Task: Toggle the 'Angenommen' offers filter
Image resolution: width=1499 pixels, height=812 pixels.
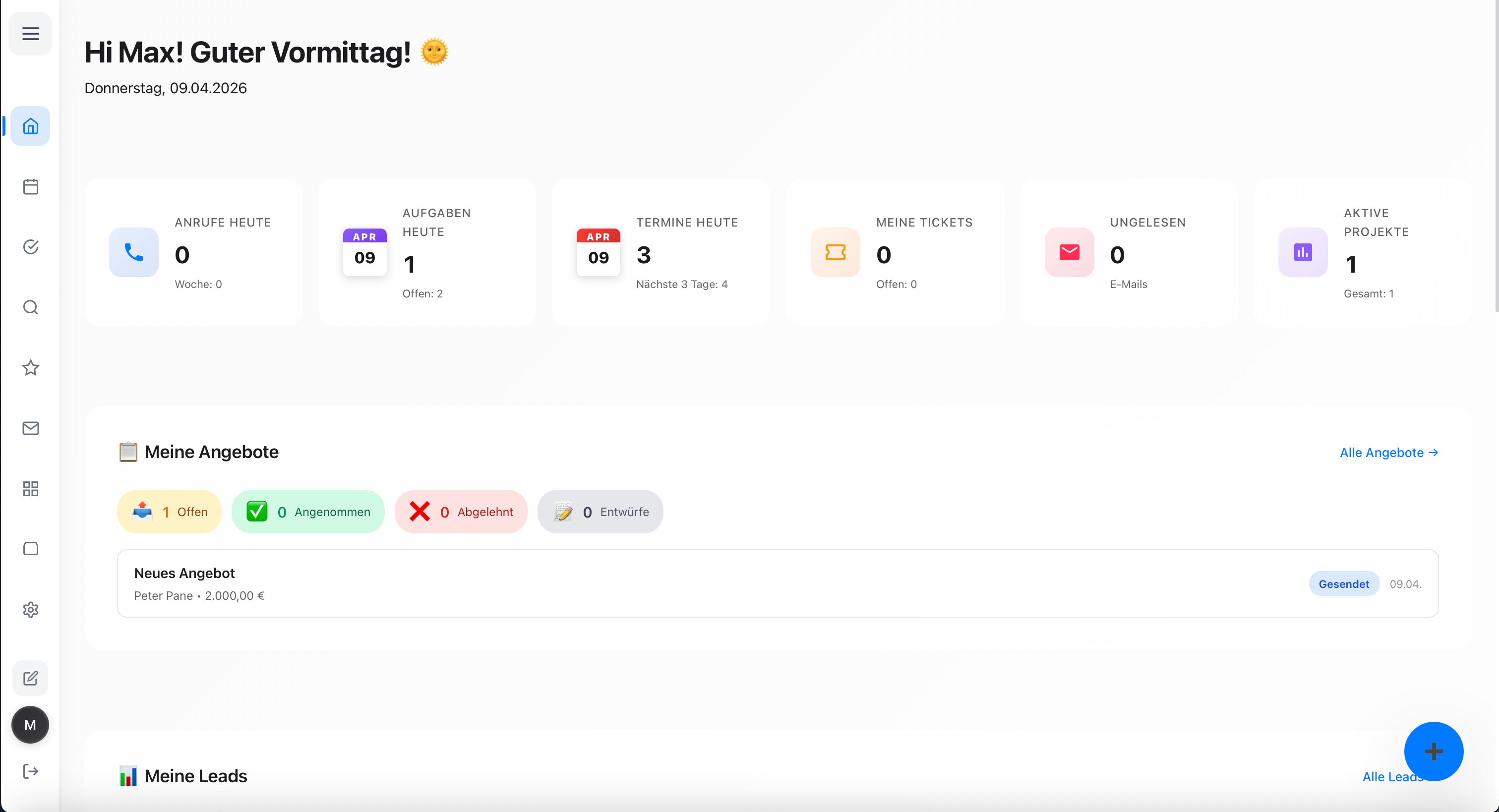Action: click(308, 511)
